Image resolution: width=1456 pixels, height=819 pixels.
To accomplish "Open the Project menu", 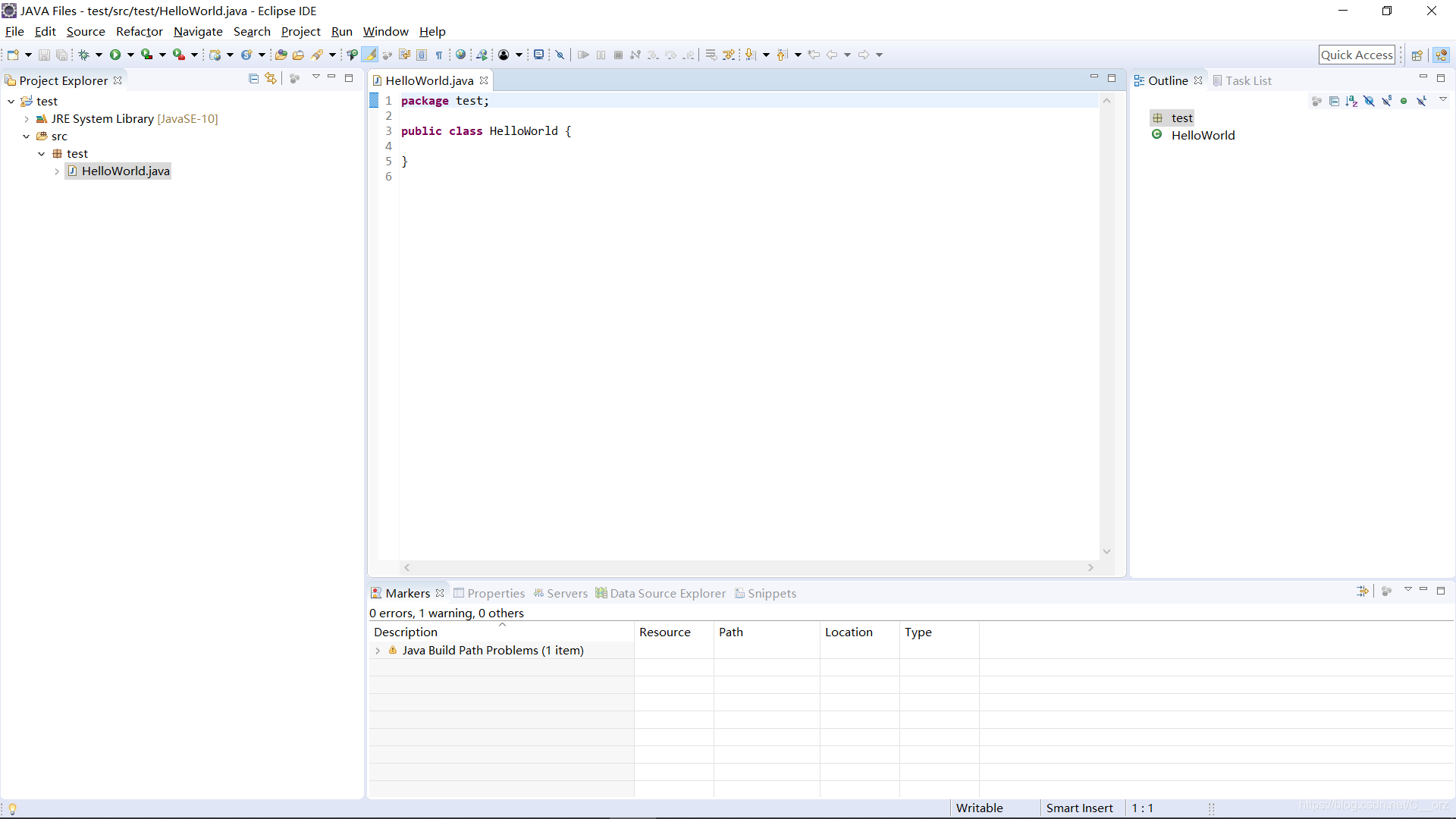I will [301, 31].
